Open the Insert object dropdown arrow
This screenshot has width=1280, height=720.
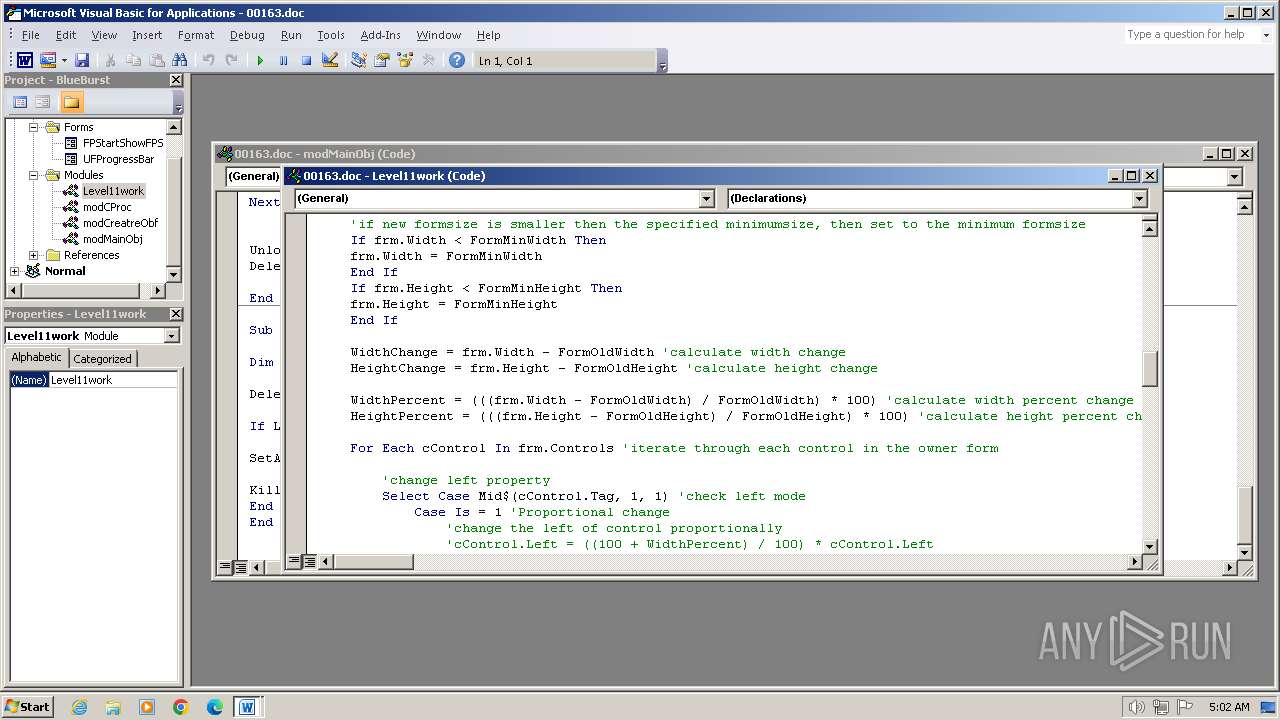[64, 61]
